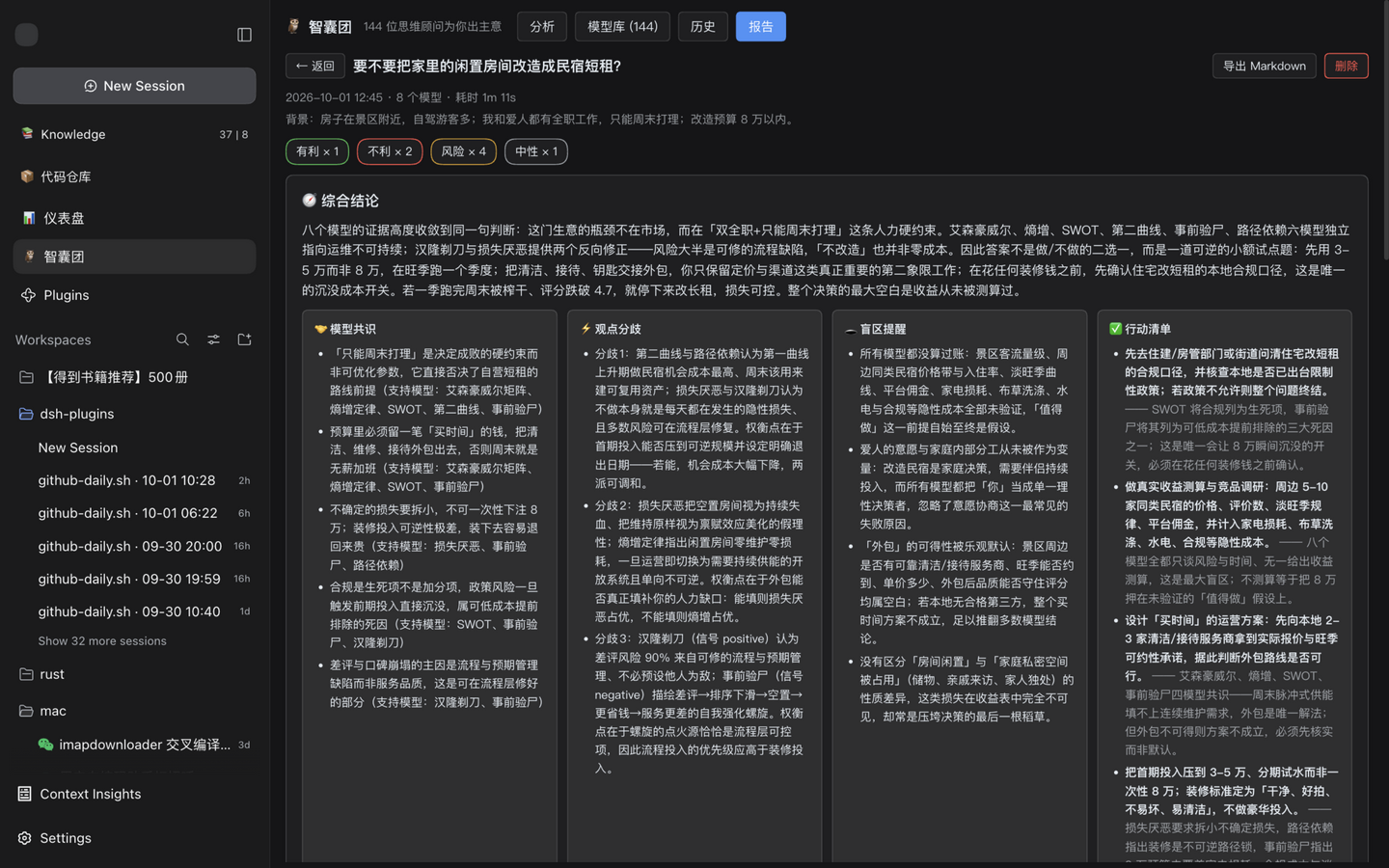Open the Settings gear icon
Image resolution: width=1389 pixels, height=868 pixels.
click(x=24, y=838)
